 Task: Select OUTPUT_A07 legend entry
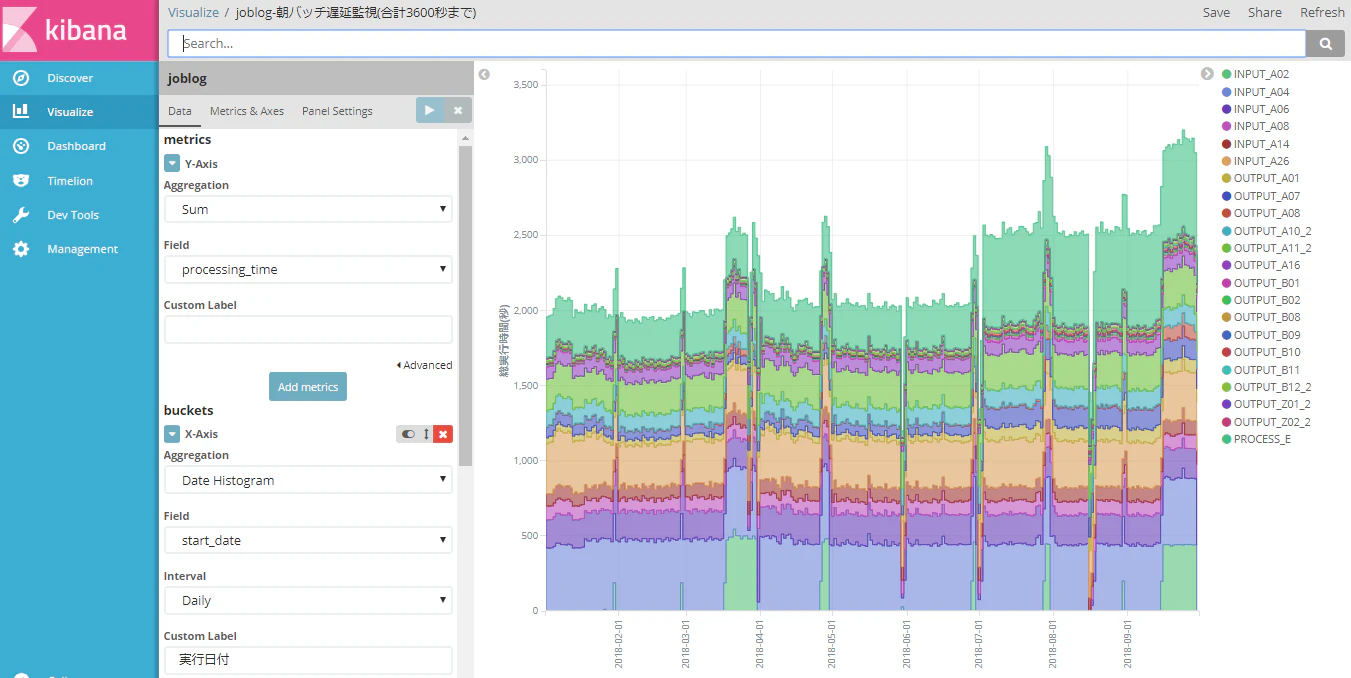point(1261,196)
